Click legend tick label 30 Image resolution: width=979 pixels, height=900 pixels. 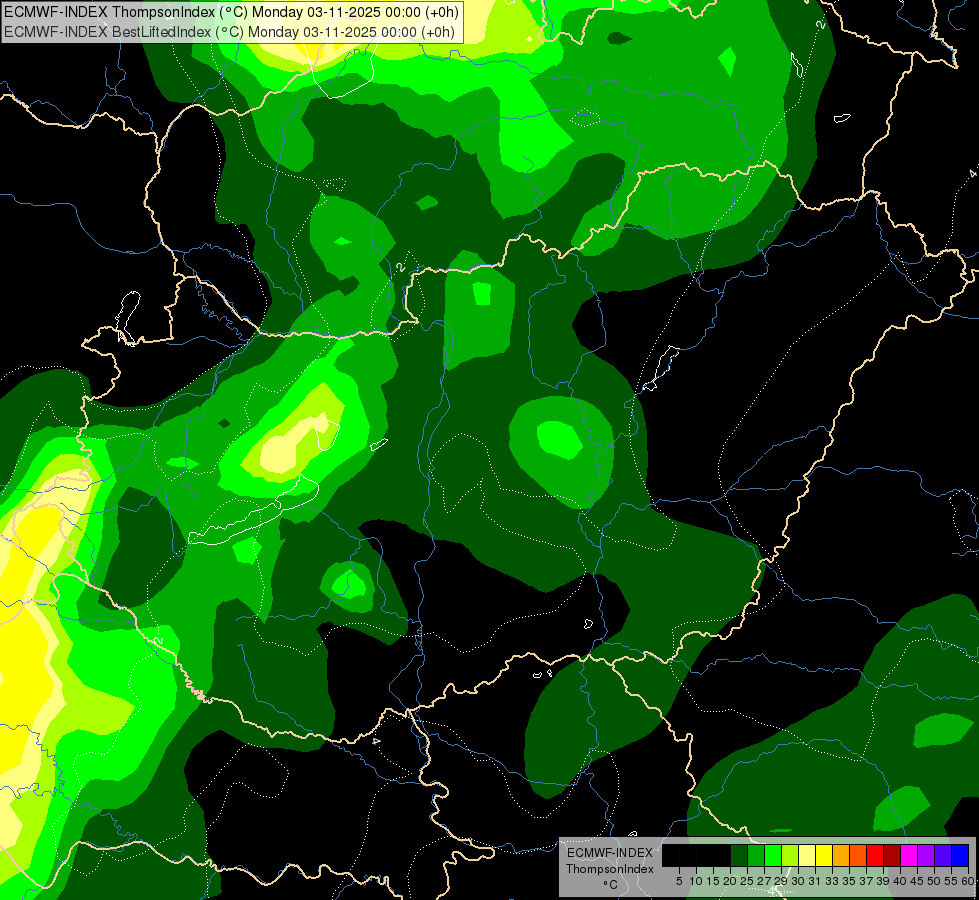[798, 881]
